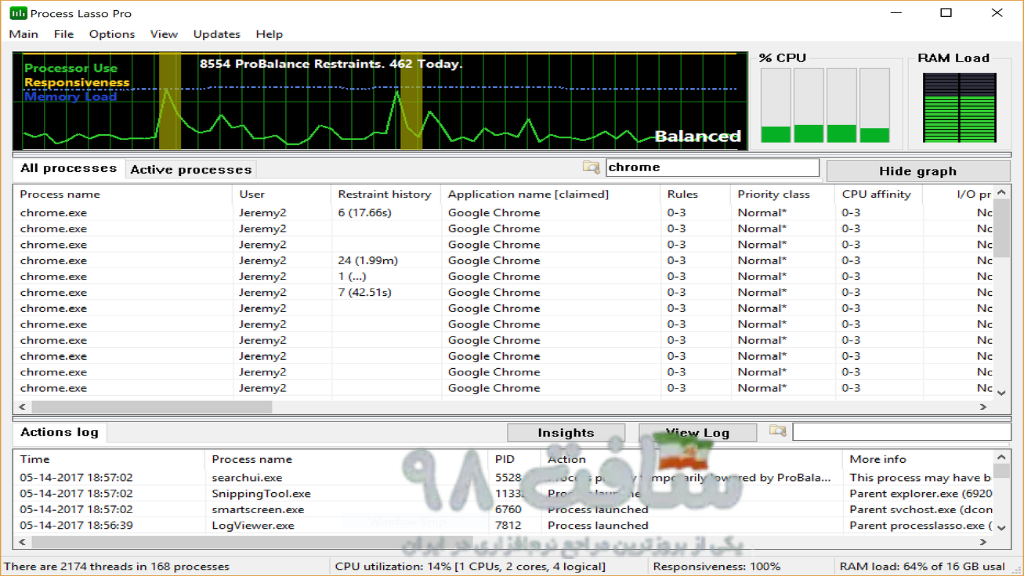
Task: Sort by the Process name column header
Action: coord(123,194)
